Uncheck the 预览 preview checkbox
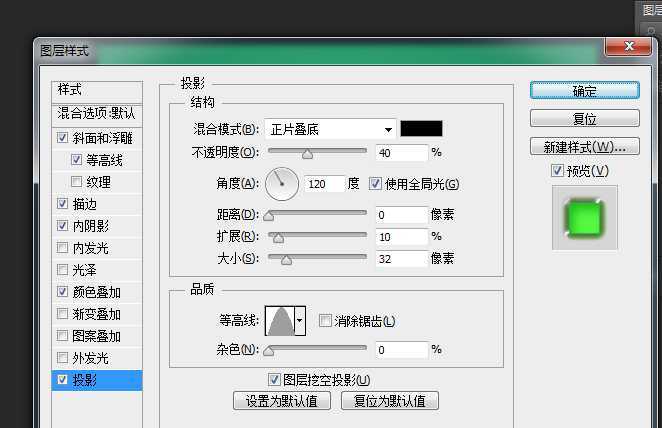Viewport: 662px width, 428px height. (x=558, y=171)
